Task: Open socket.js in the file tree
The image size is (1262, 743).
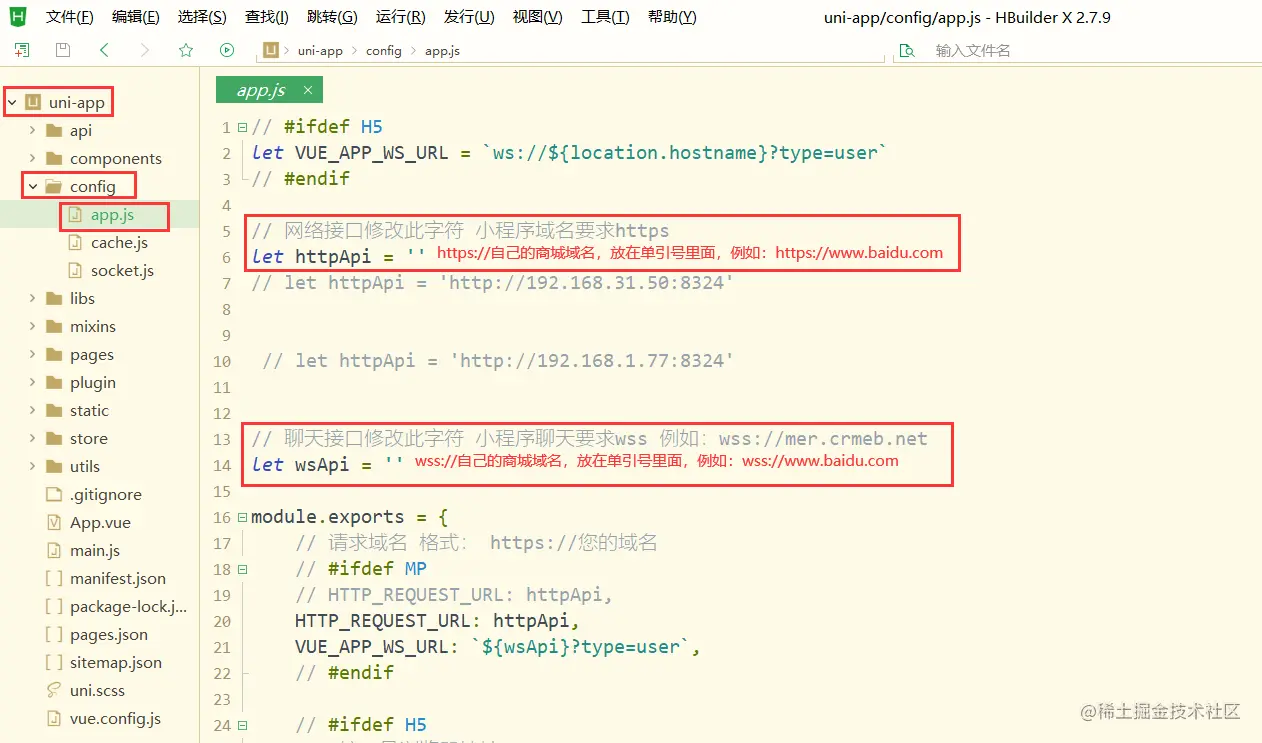Action: (x=122, y=270)
